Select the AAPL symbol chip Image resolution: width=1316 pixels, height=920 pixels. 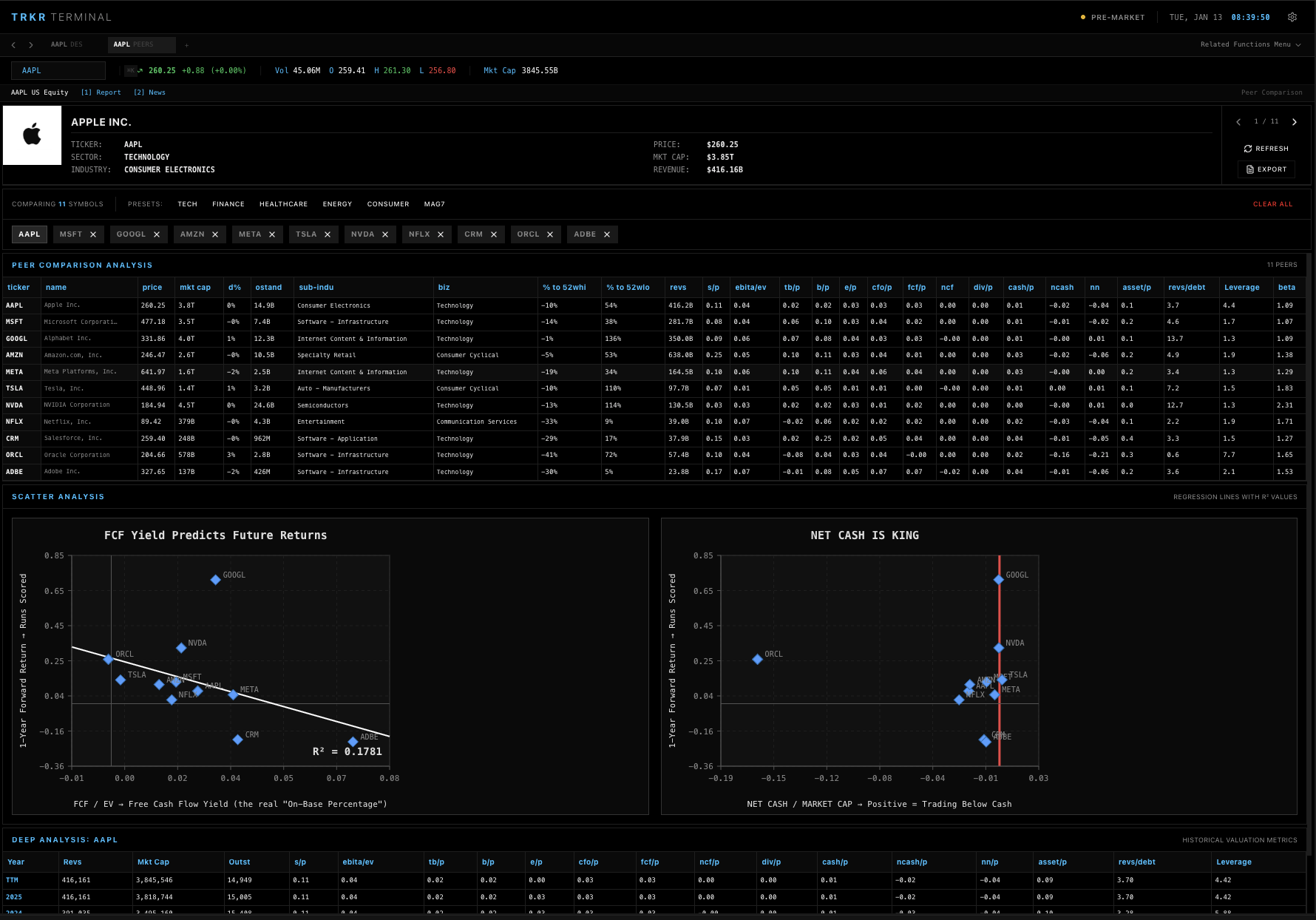[x=30, y=234]
